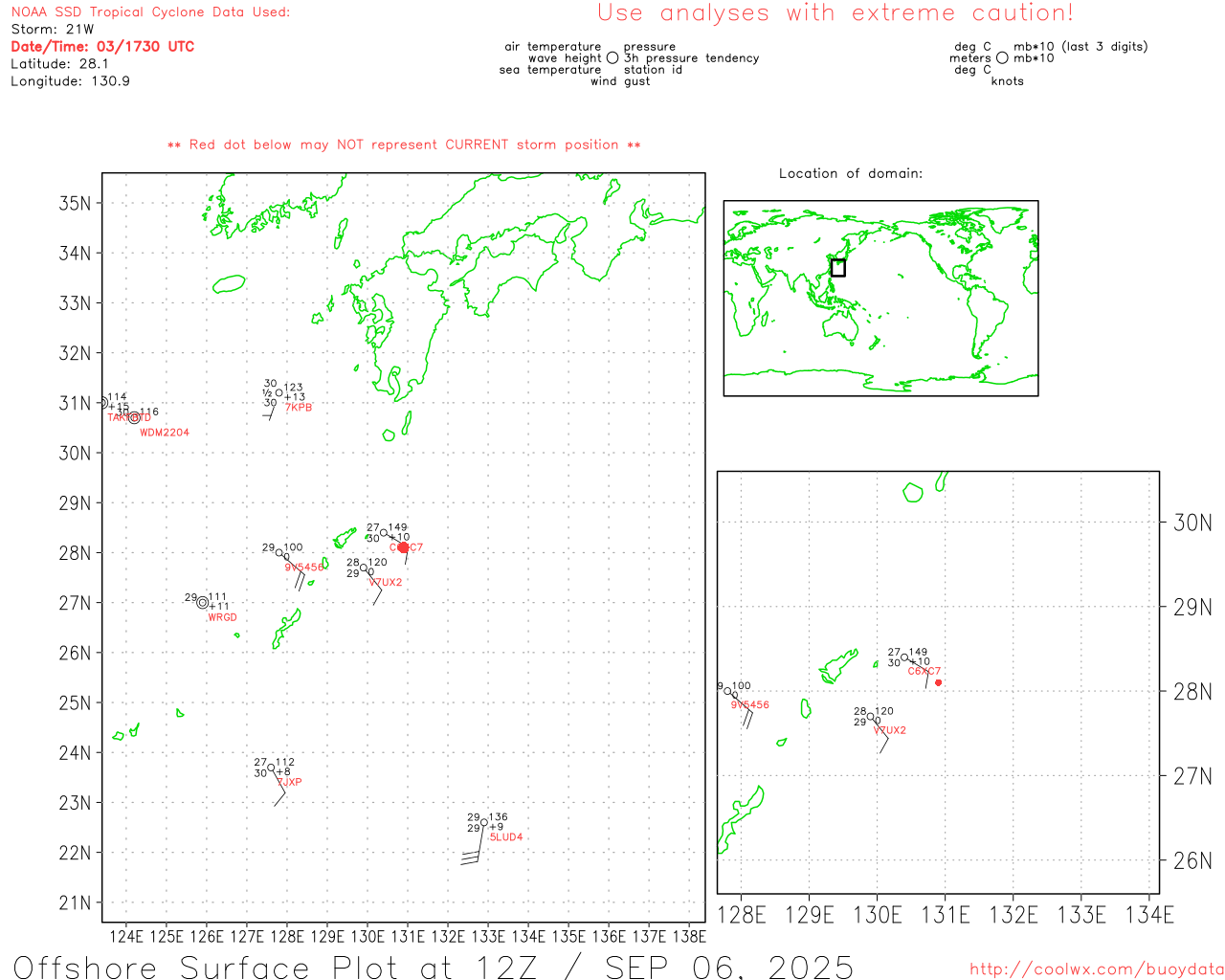Click the 'sea temperature' legend label
Screen dimensions: 1225x980
tap(550, 70)
